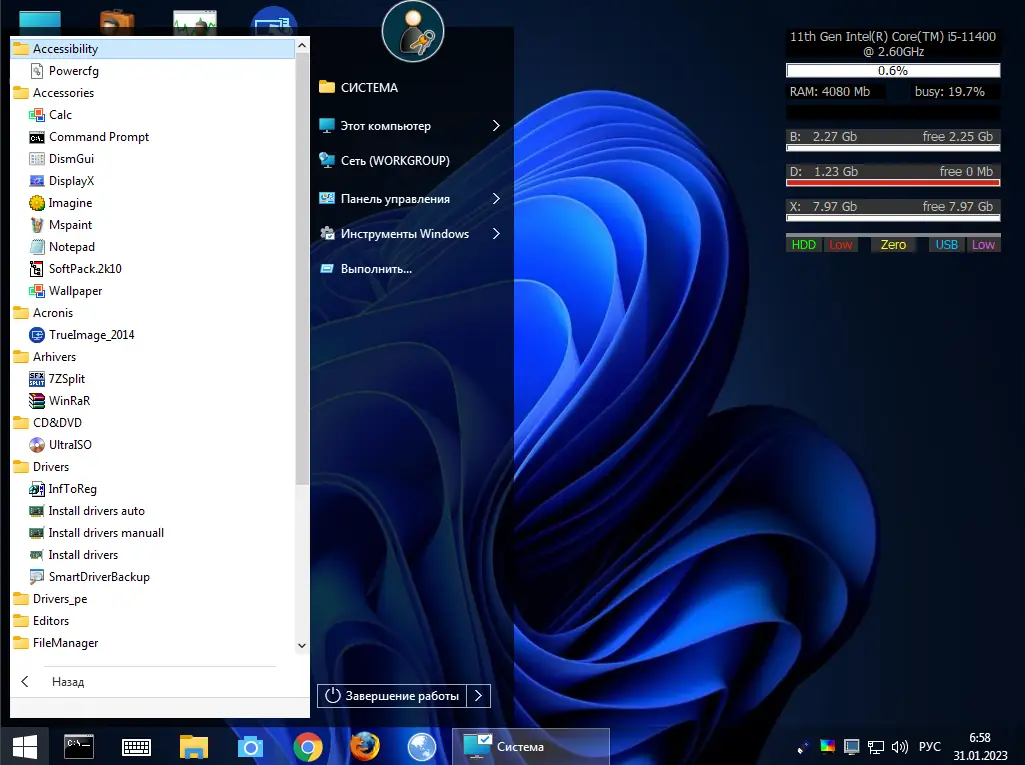This screenshot has width=1025, height=765.
Task: Expand Инструменты Windows submenu arrow
Action: point(496,233)
